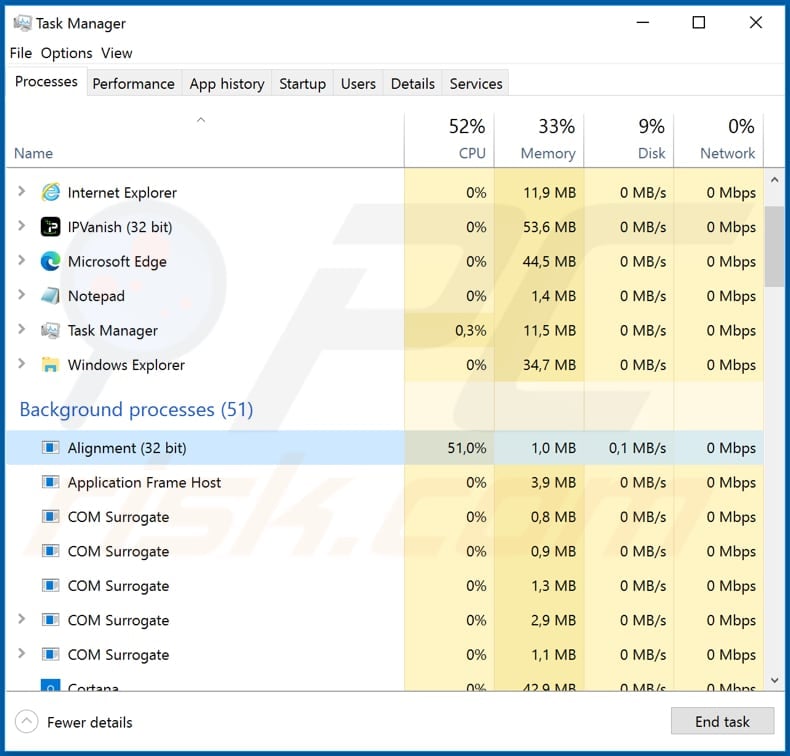The height and width of the screenshot is (756, 790).
Task: Switch to the Services tab
Action: [x=476, y=83]
